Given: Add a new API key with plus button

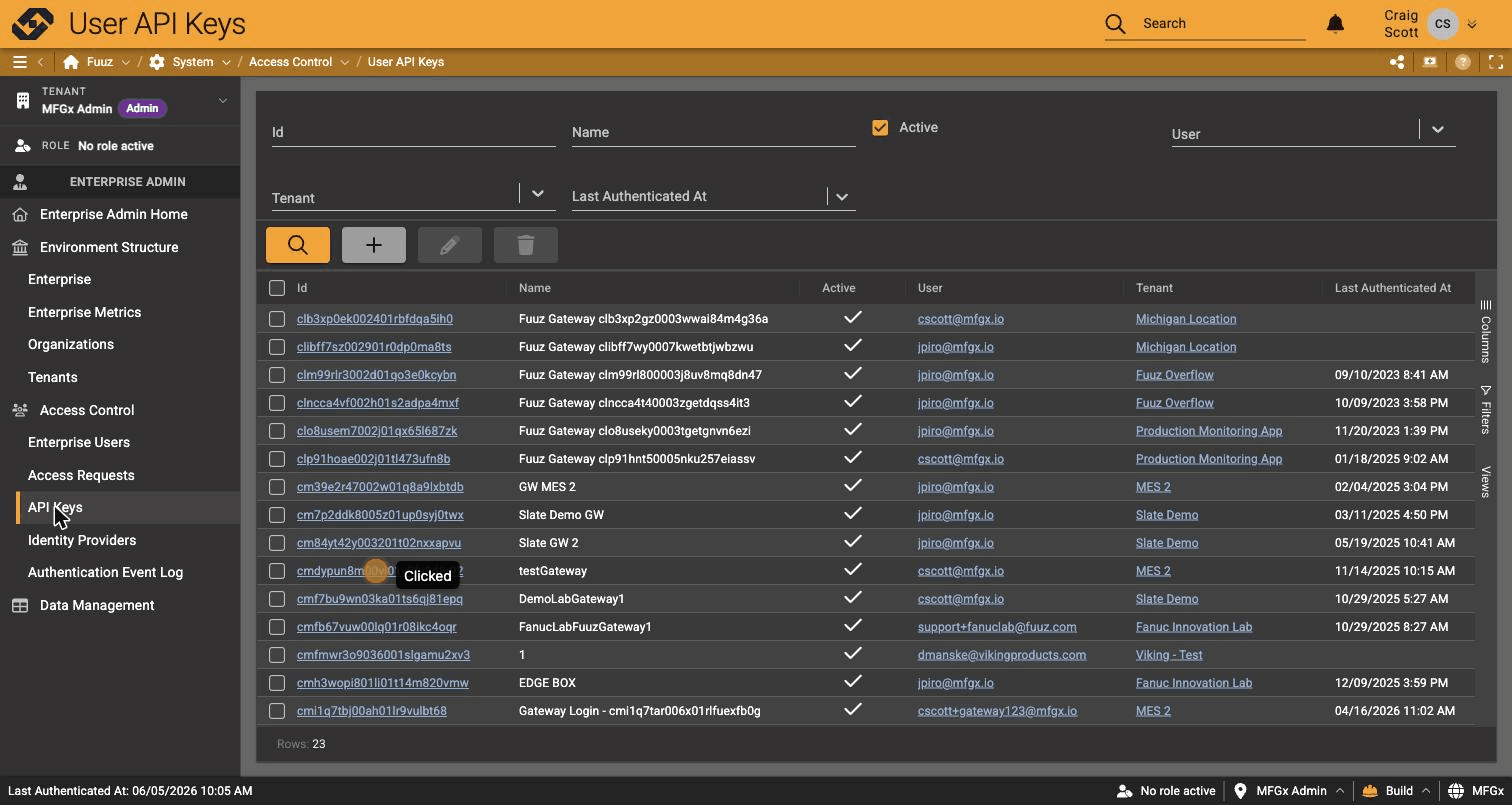Looking at the screenshot, I should tap(374, 245).
